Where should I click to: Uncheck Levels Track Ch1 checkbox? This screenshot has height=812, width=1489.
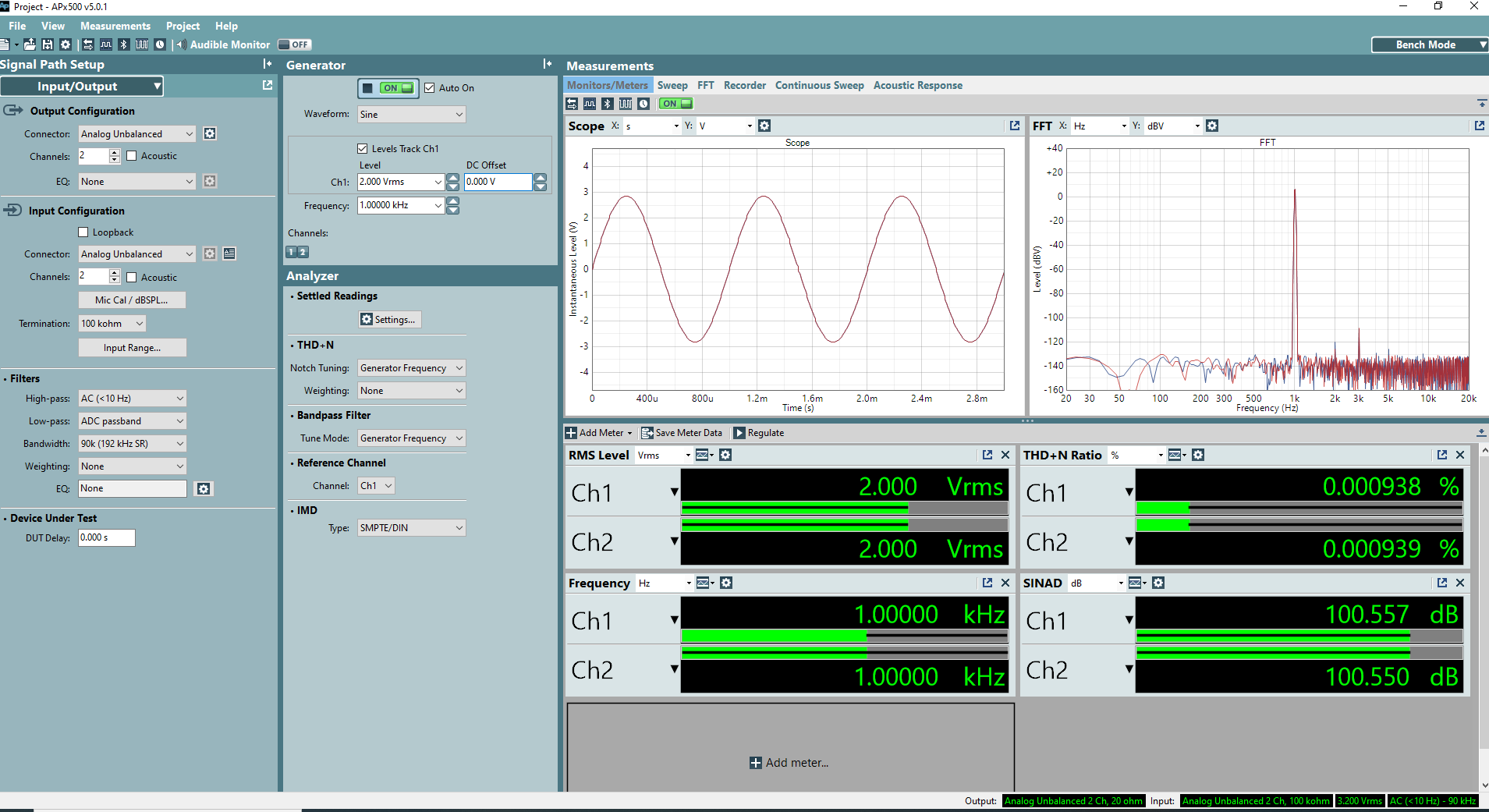(362, 148)
